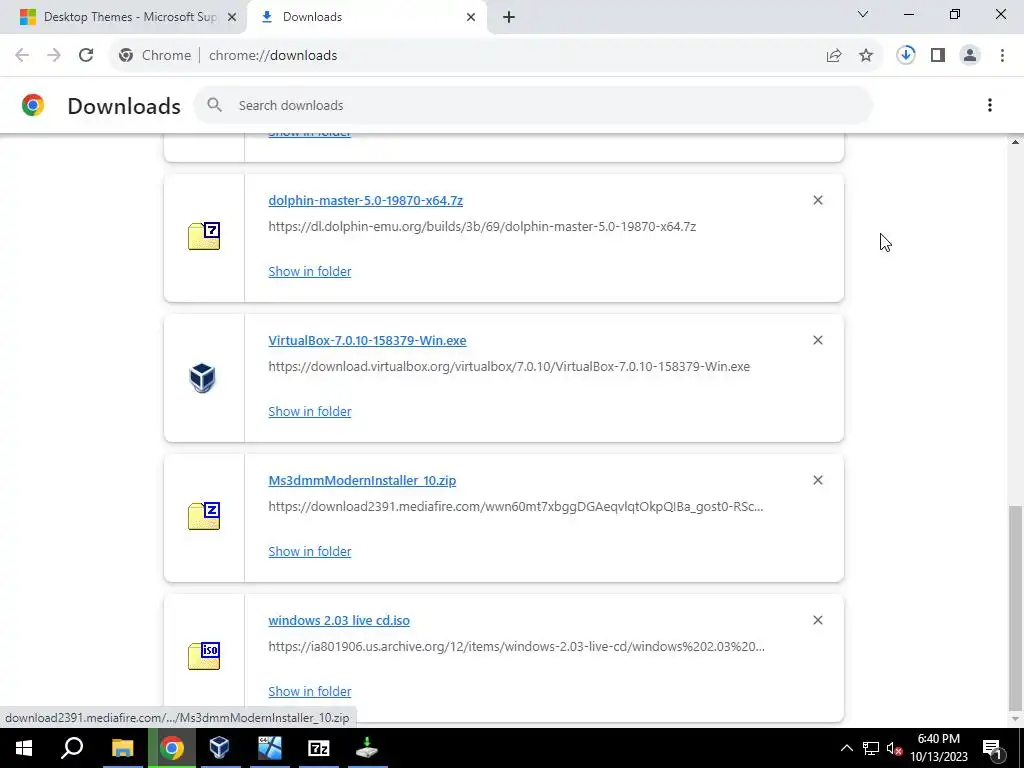Reload the downloads page
Screen dimensions: 1024x768
86,56
